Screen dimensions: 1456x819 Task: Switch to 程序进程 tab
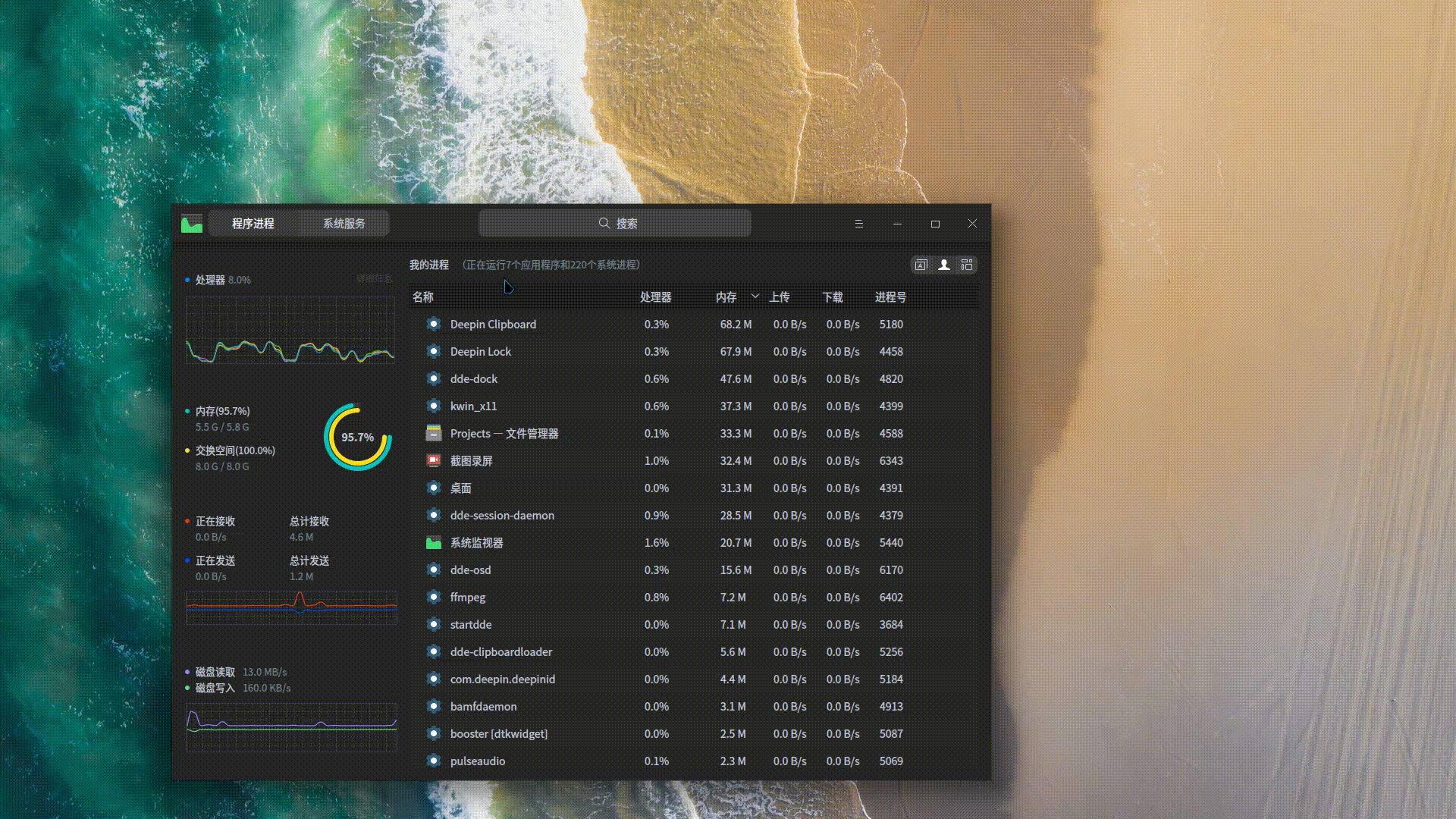tap(253, 224)
